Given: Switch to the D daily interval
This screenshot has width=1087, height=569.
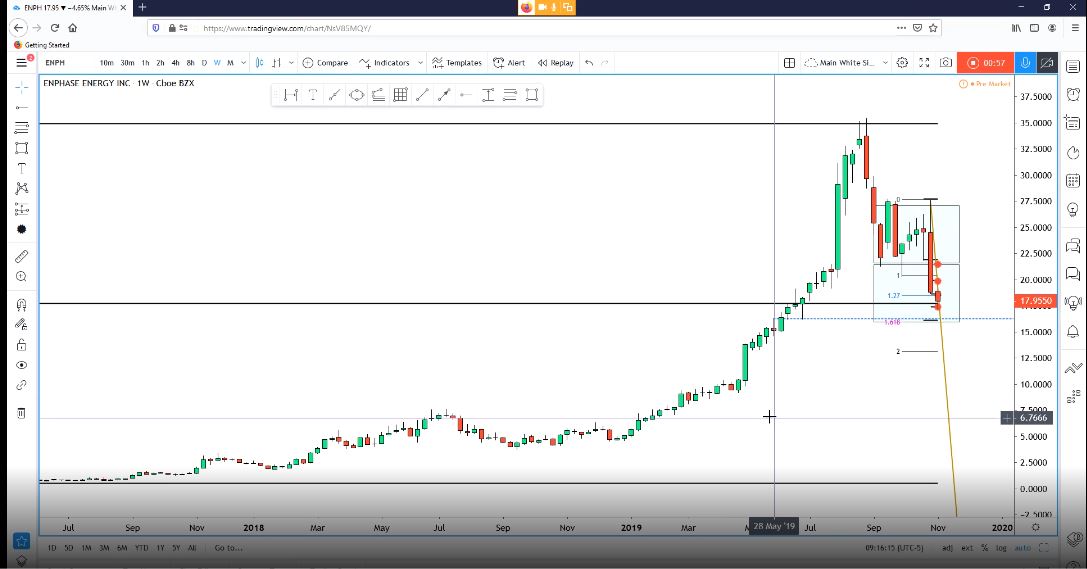Looking at the screenshot, I should click(204, 62).
